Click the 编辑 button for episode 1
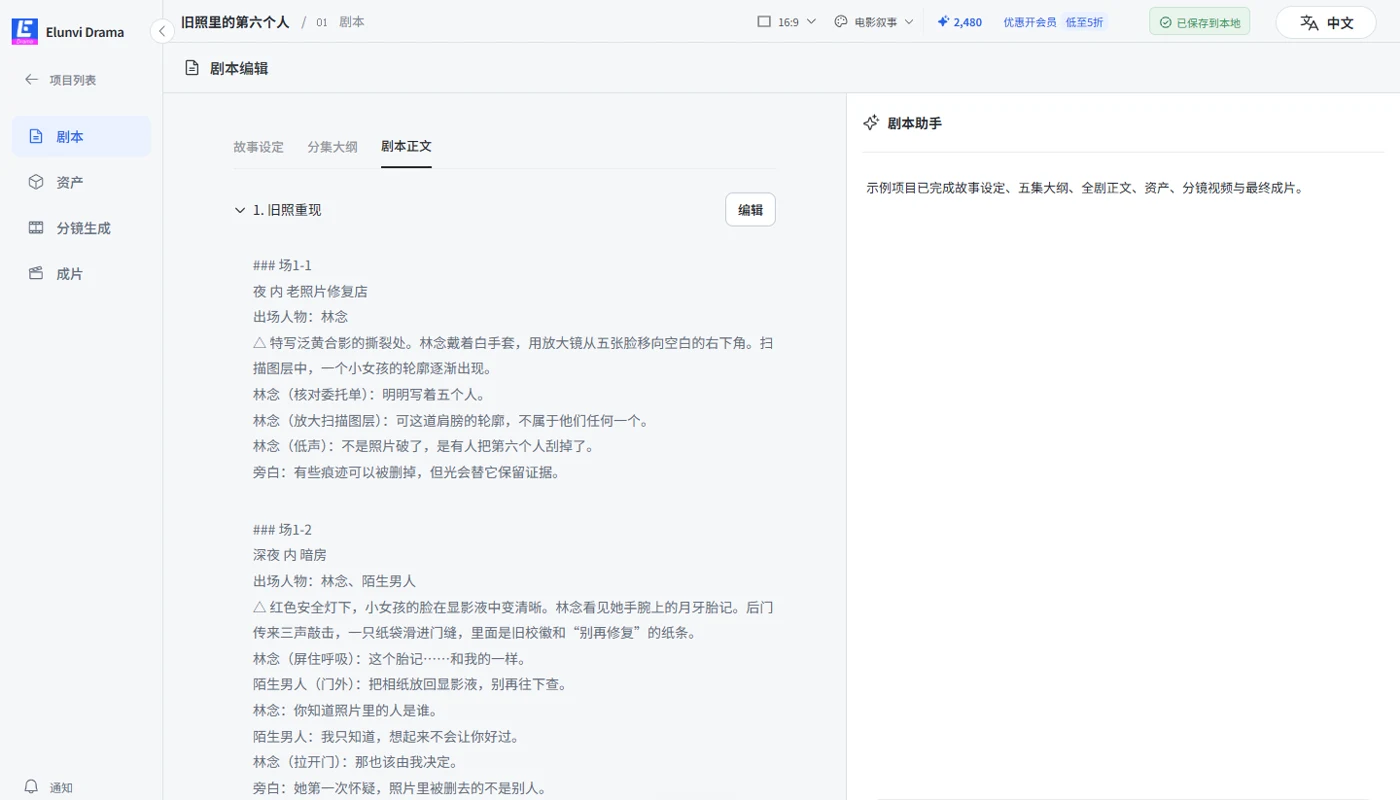 point(750,210)
